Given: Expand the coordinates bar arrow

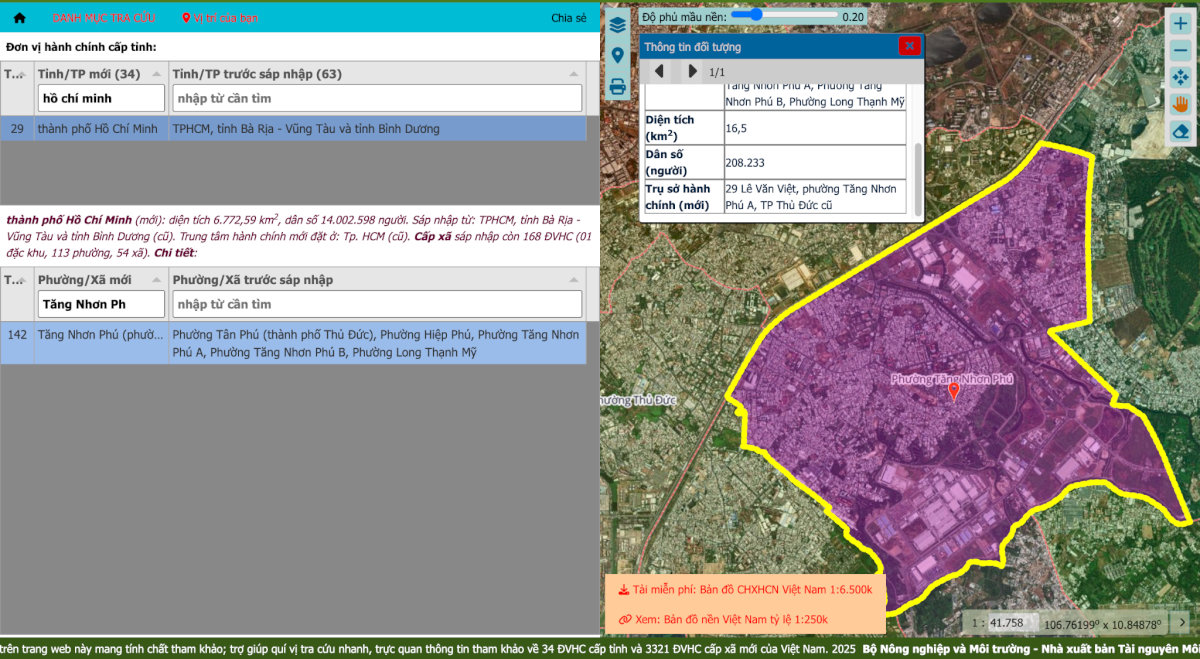Looking at the screenshot, I should (1181, 622).
